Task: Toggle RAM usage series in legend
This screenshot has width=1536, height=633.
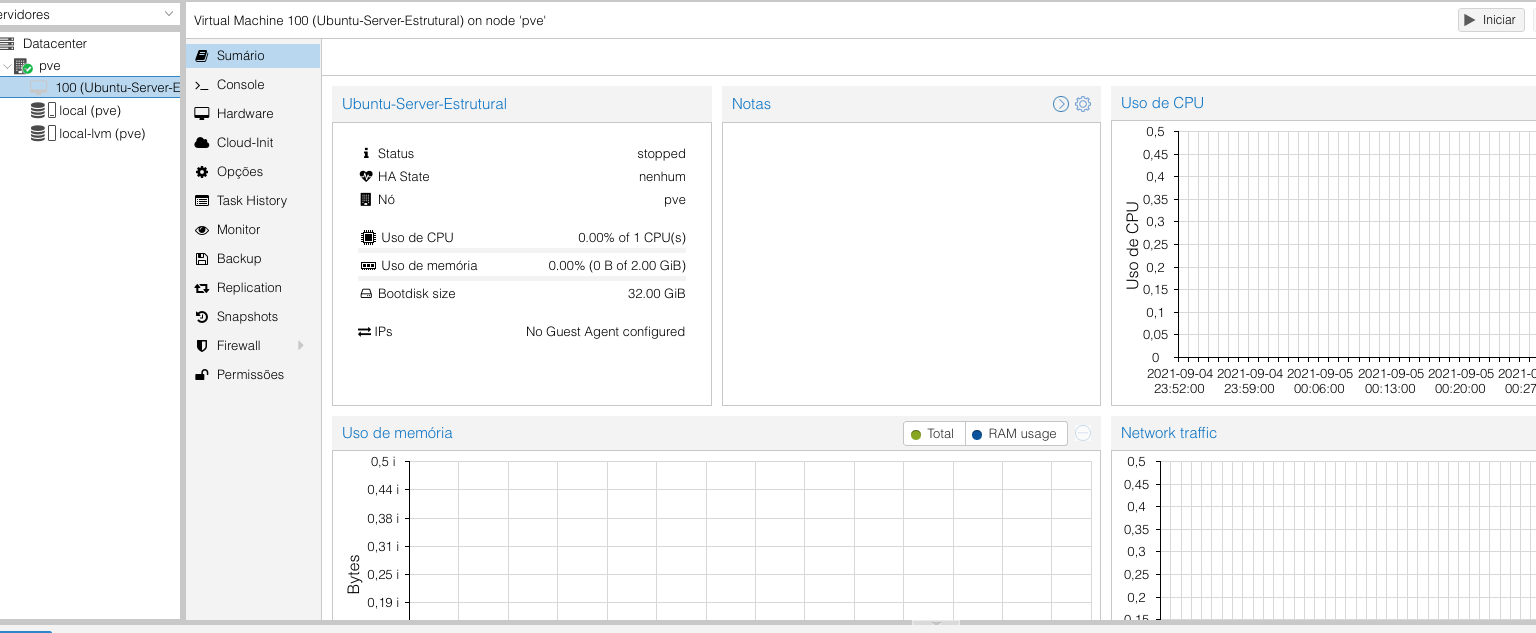Action: [1015, 434]
